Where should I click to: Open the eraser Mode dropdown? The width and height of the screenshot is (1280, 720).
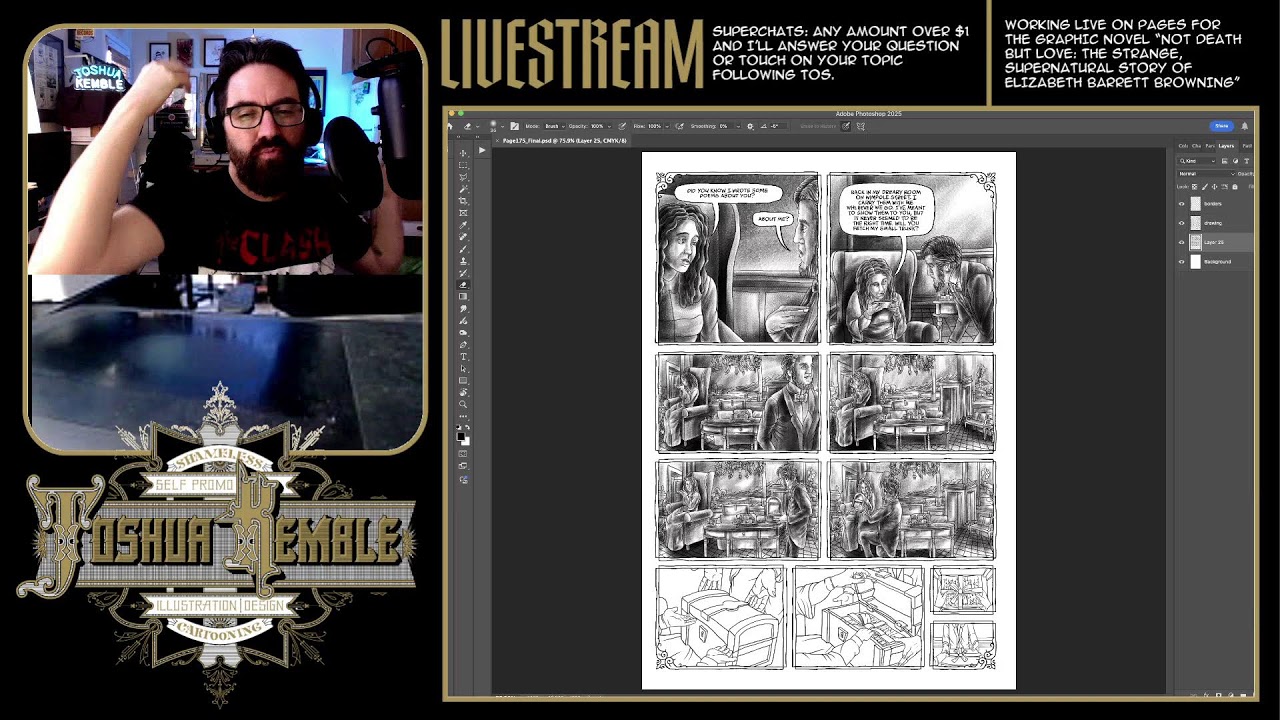coord(555,126)
